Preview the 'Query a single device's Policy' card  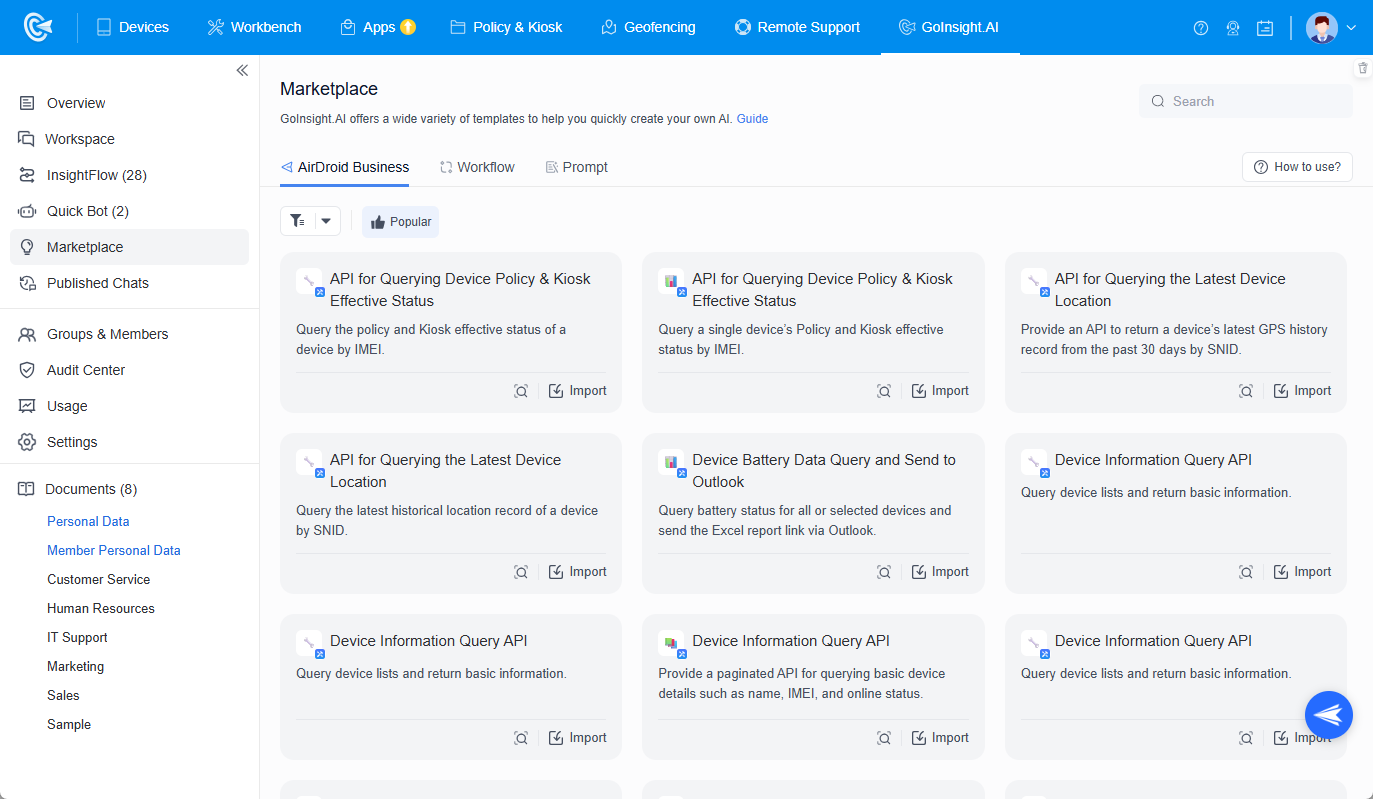pyautogui.click(x=884, y=391)
